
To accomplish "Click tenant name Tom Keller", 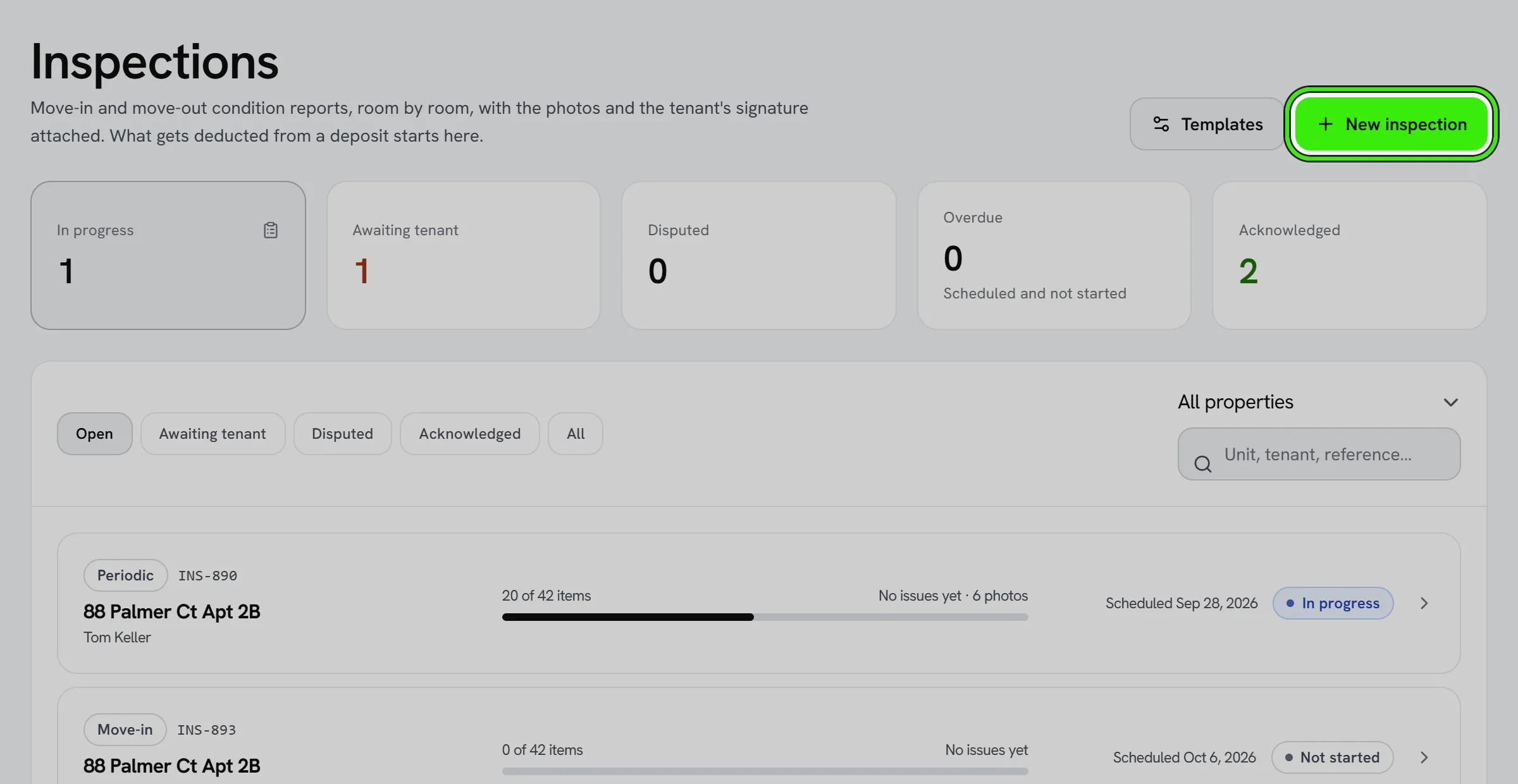I will [117, 637].
